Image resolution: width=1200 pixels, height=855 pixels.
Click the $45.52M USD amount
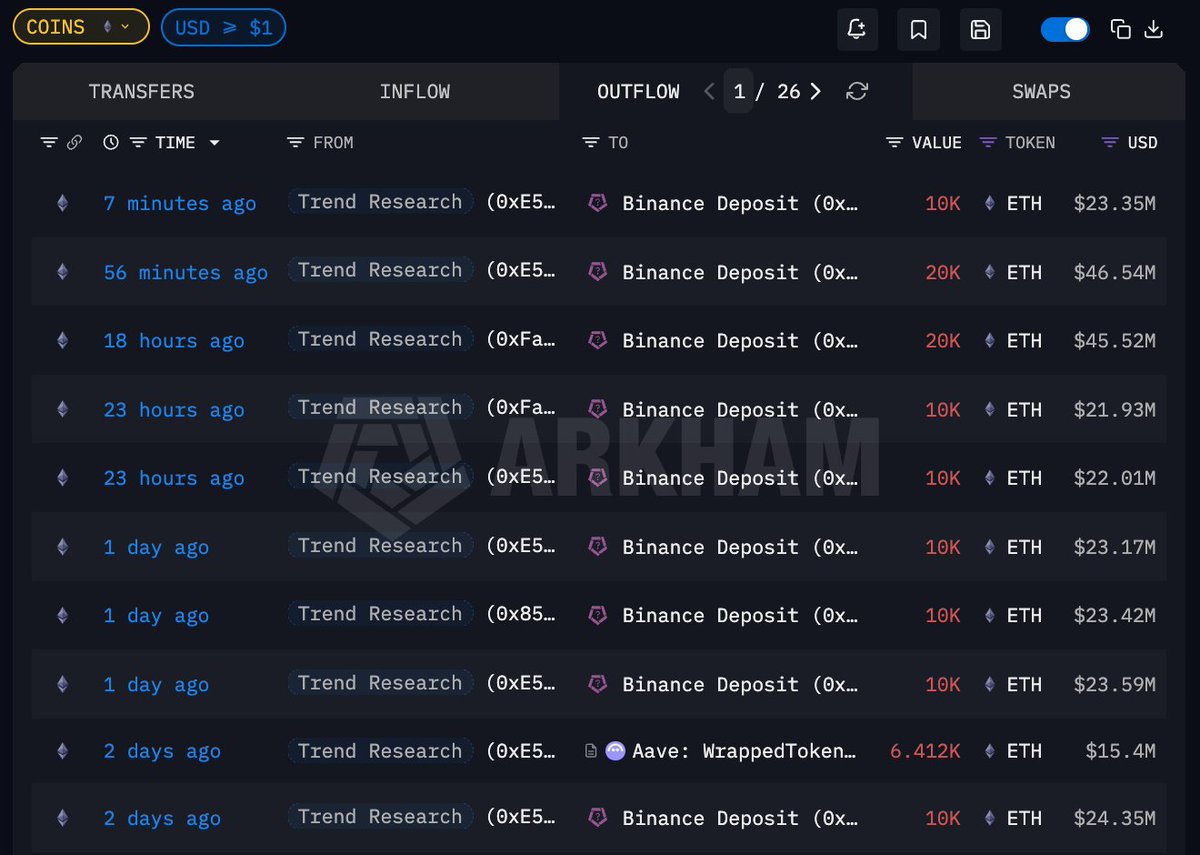(x=1114, y=341)
